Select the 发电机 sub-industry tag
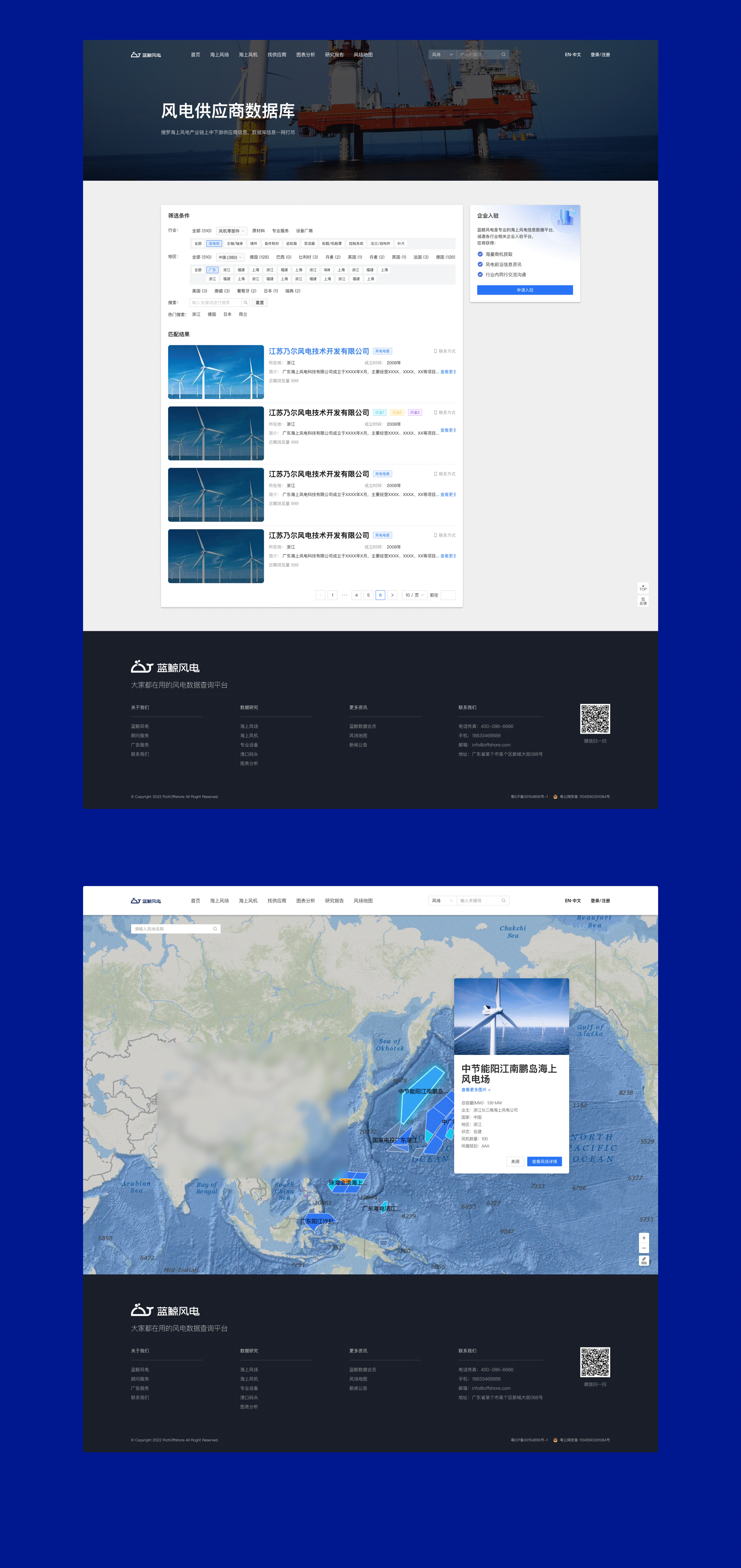This screenshot has height=1568, width=741. coord(214,243)
